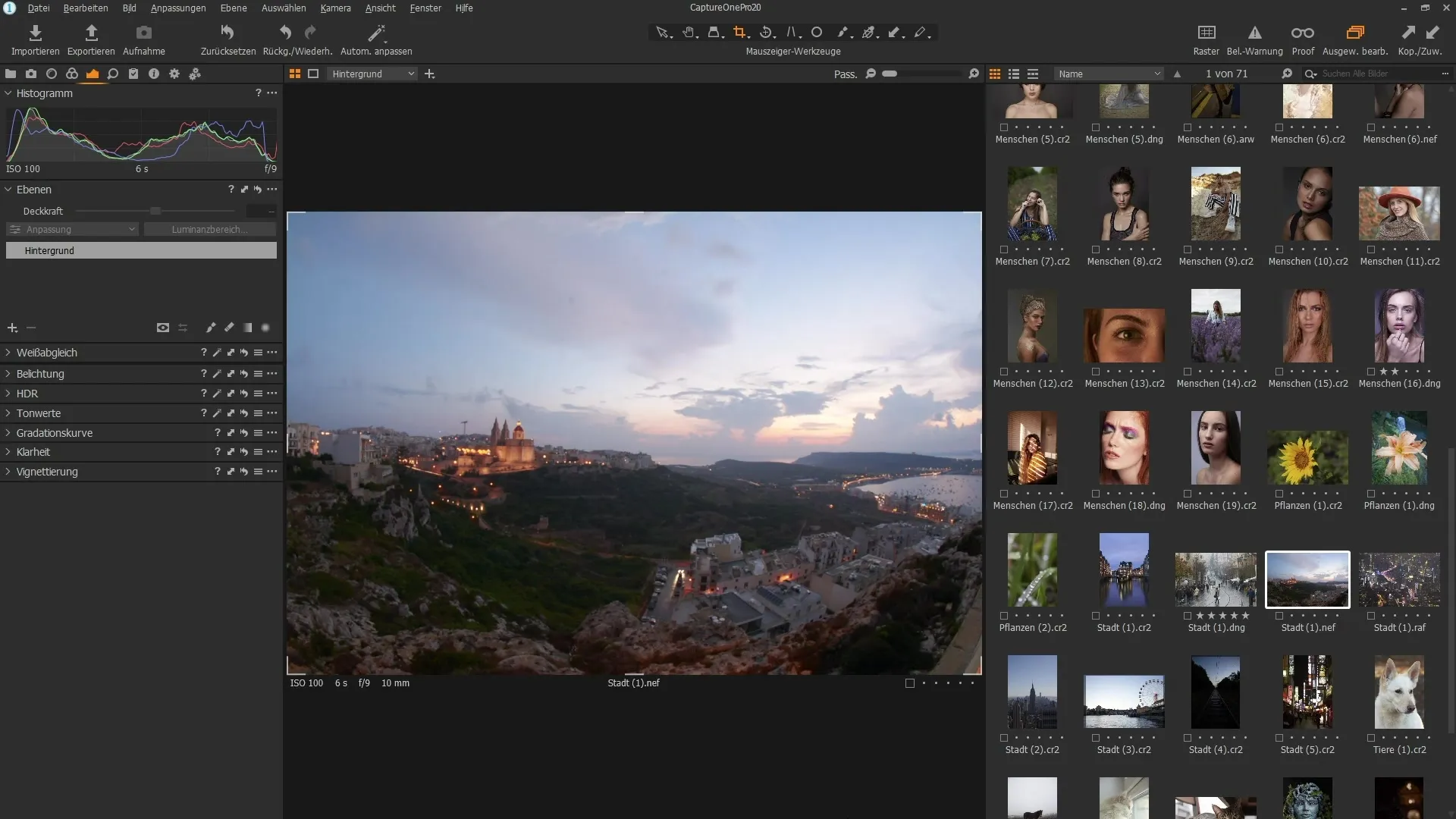Add a new layer with plus icon
Viewport: 1456px width, 819px height.
coord(12,328)
